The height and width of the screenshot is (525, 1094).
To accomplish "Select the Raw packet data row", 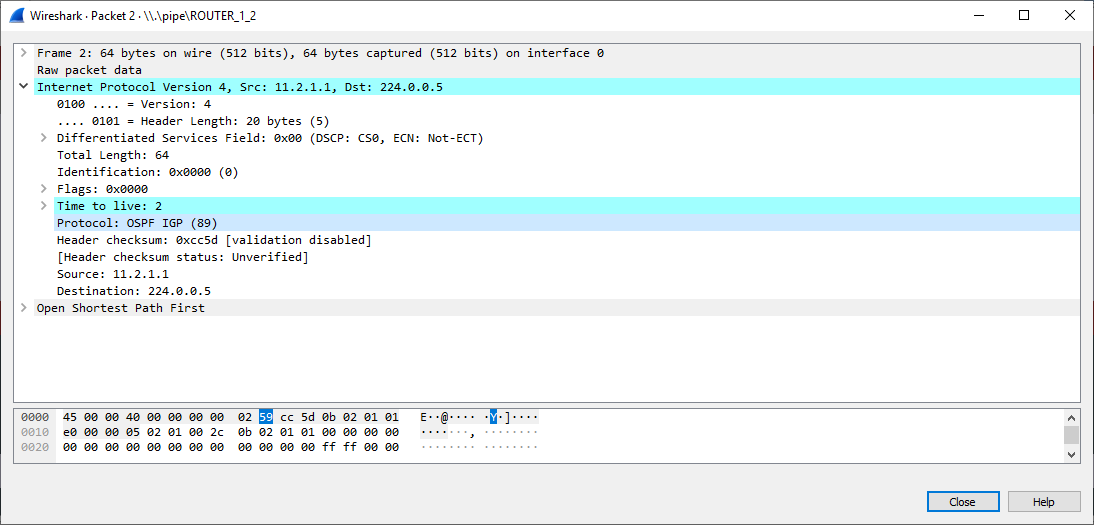I will (556, 70).
